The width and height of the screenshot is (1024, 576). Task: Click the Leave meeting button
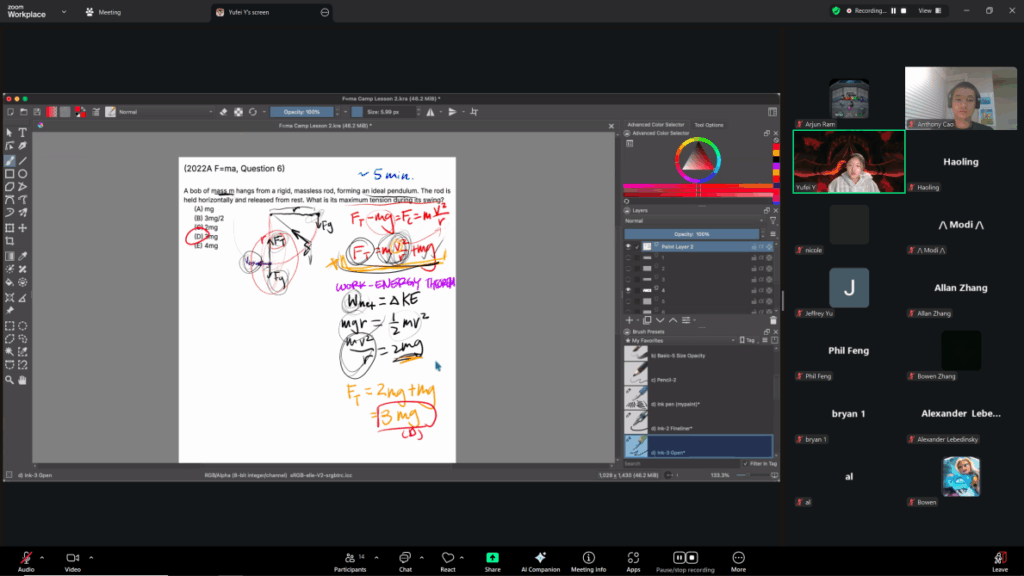tap(999, 562)
